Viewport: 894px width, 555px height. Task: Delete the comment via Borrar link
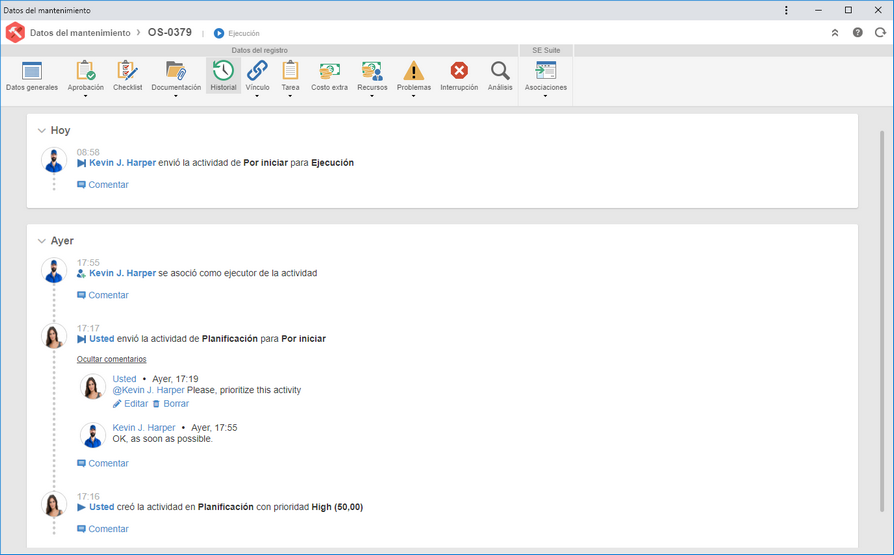click(176, 404)
